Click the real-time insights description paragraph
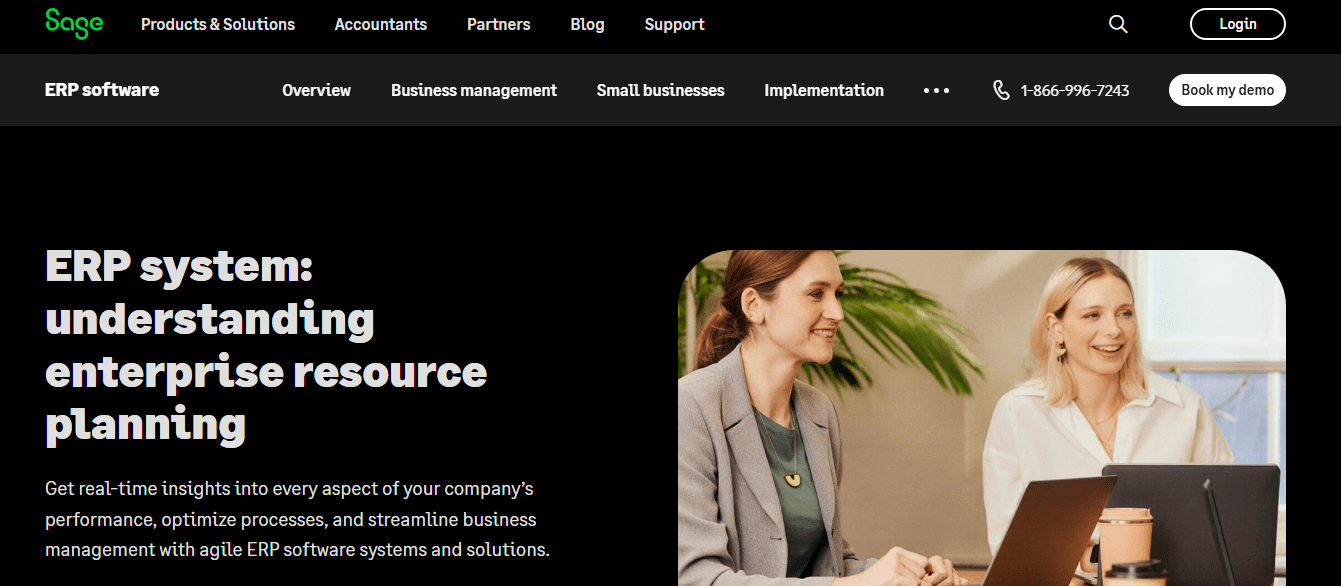This screenshot has height=586, width=1342. tap(298, 519)
